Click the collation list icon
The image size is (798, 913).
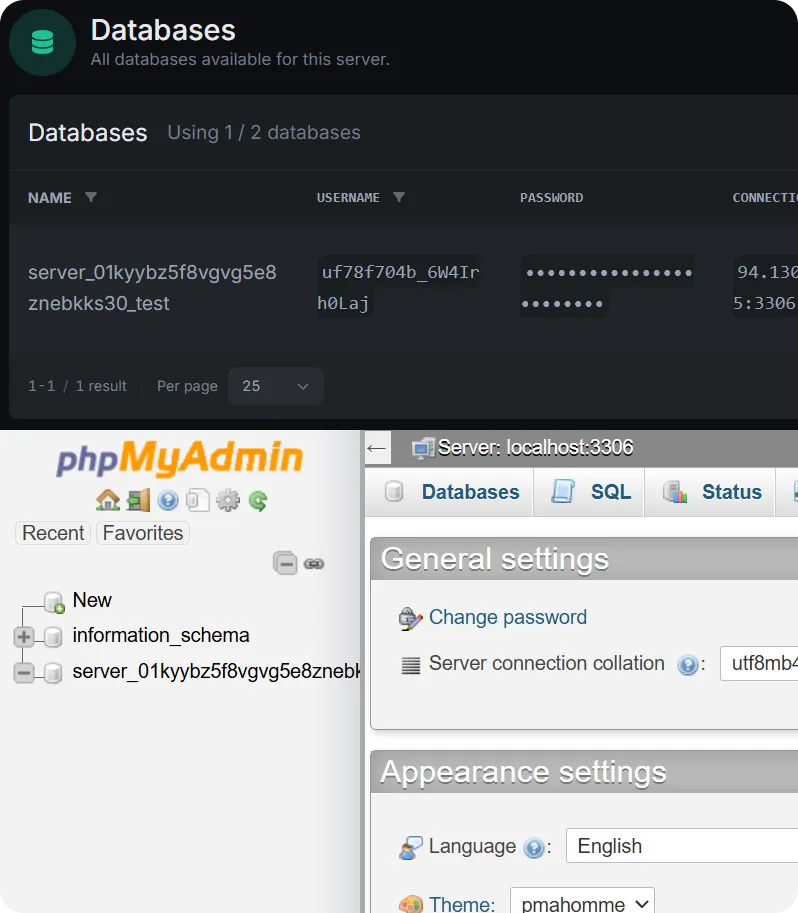click(x=411, y=664)
